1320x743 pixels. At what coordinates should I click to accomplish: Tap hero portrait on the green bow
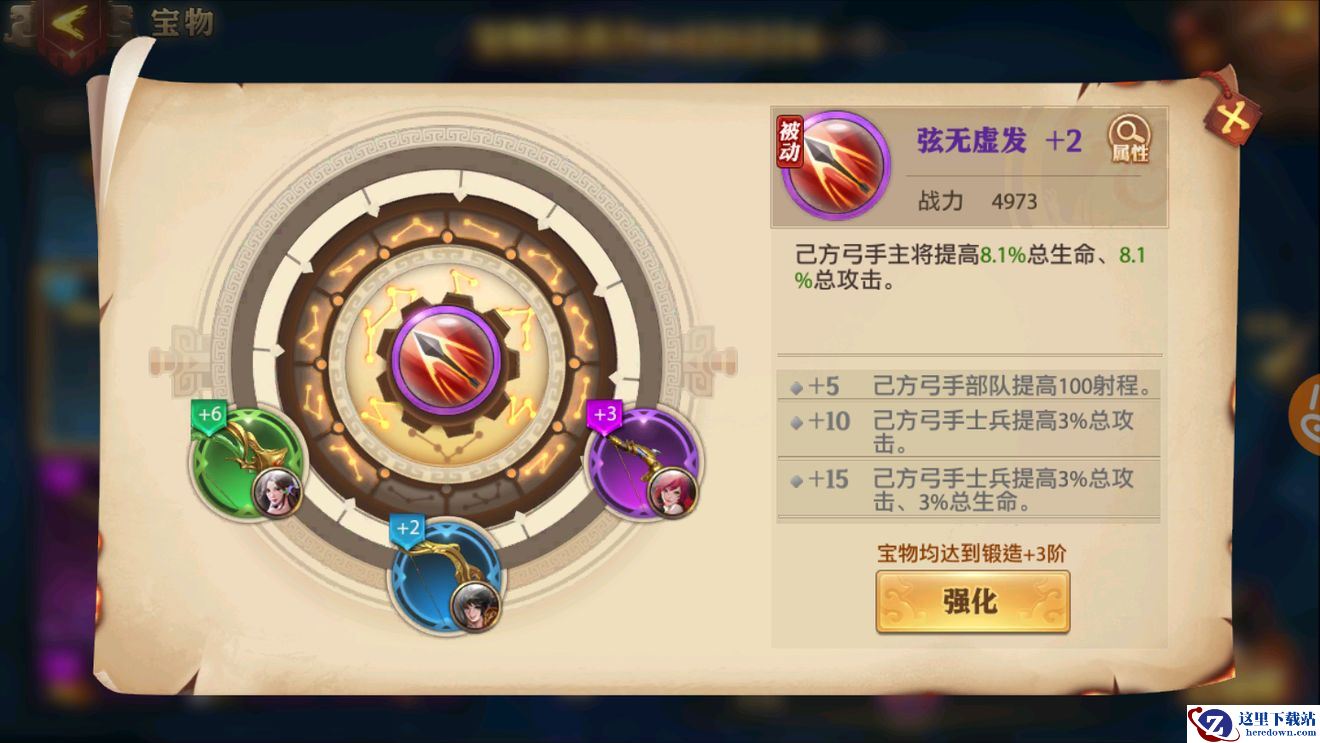pos(277,491)
